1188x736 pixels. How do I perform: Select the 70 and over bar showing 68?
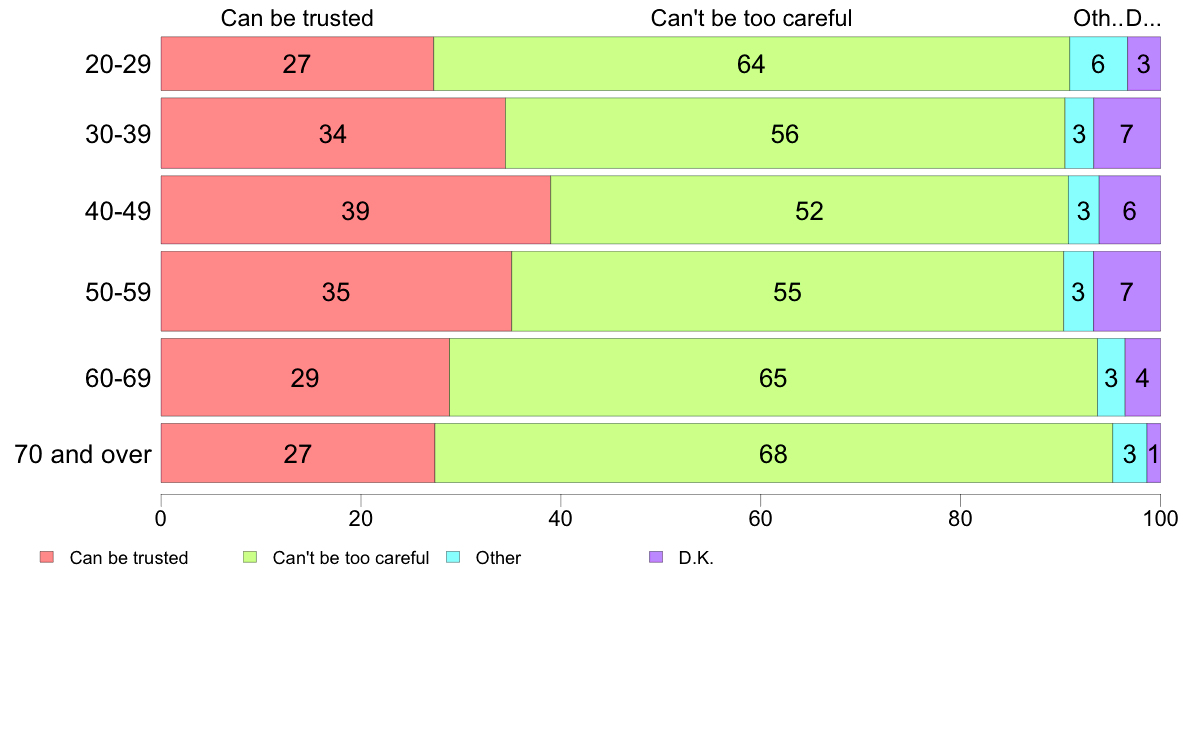coord(774,453)
